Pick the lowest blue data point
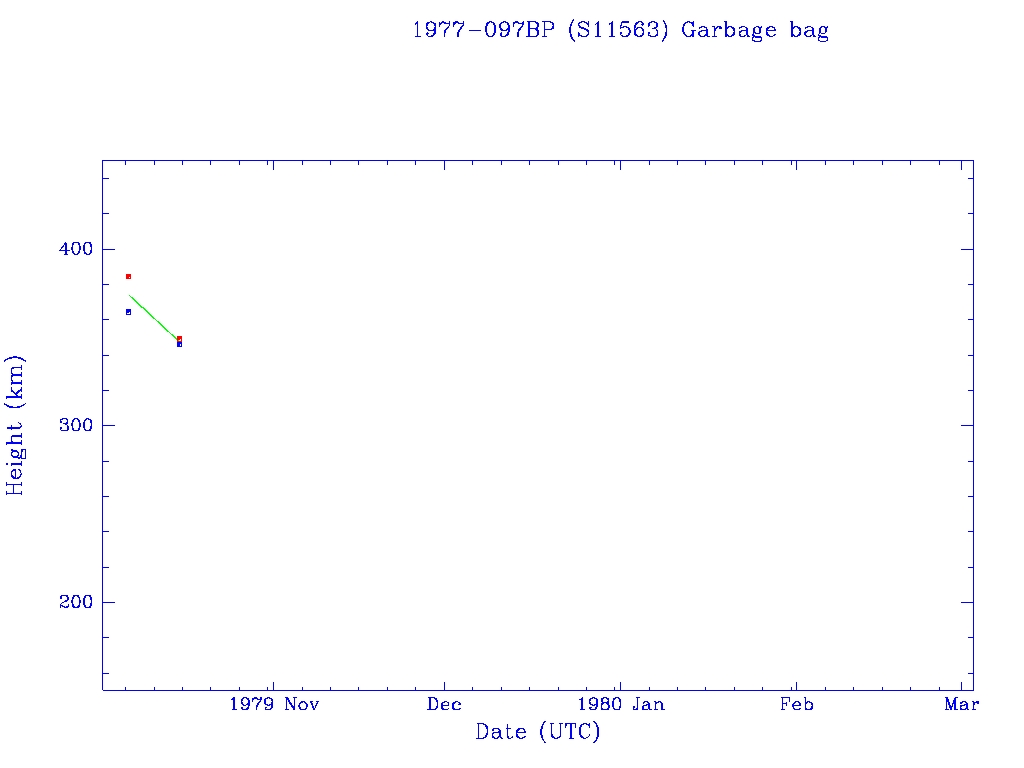 point(179,344)
